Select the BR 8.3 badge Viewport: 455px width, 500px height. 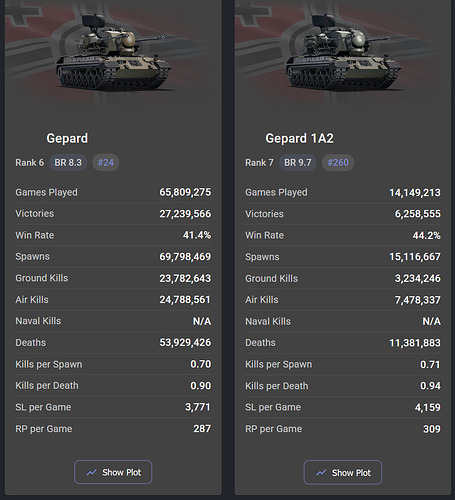[x=68, y=163]
